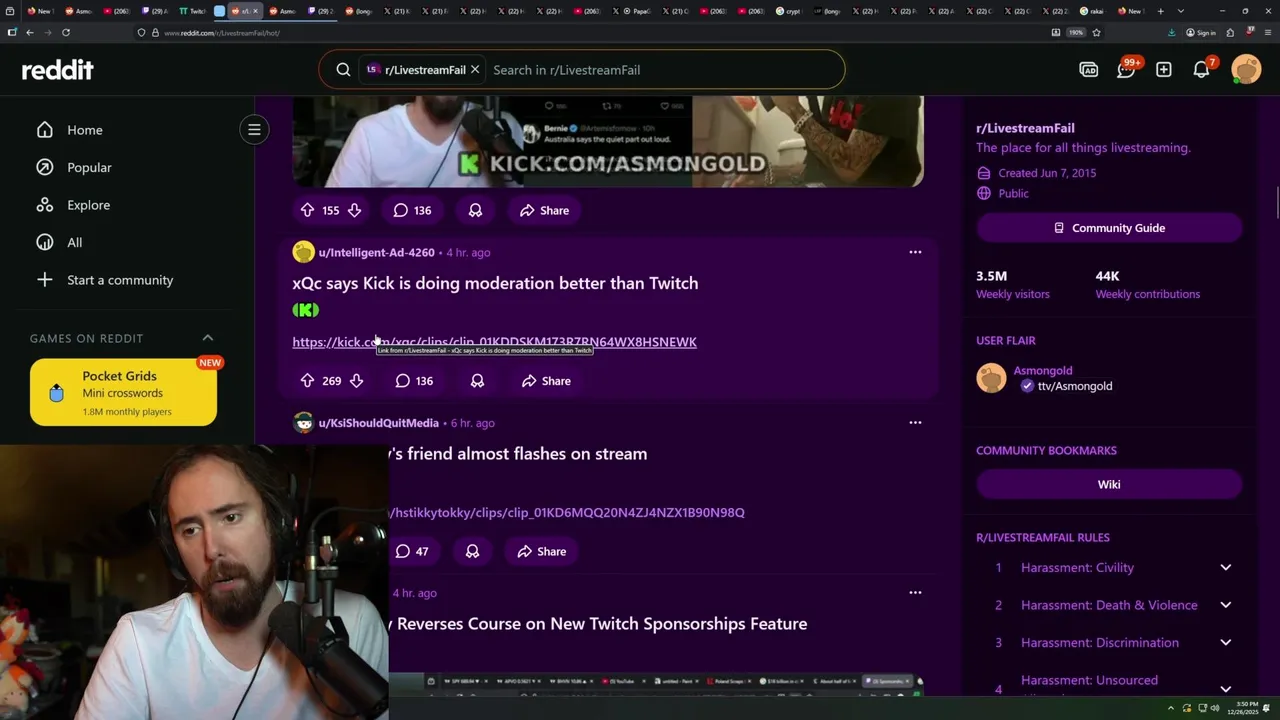The width and height of the screenshot is (1280, 720).
Task: Open options menu for the KsiShouldQuitMedia post
Action: pyautogui.click(x=915, y=423)
